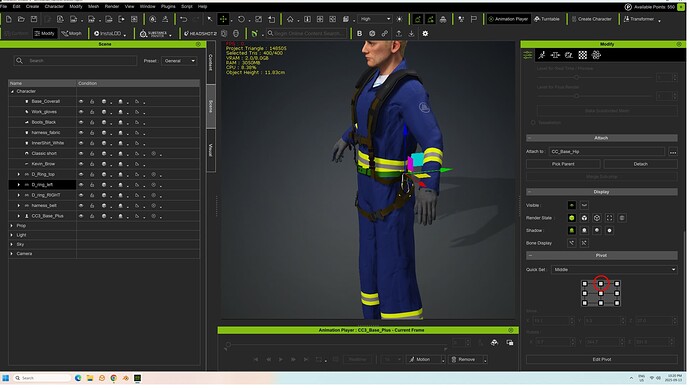Click the Edit Pivot button
The height and width of the screenshot is (388, 690).
[x=602, y=359]
